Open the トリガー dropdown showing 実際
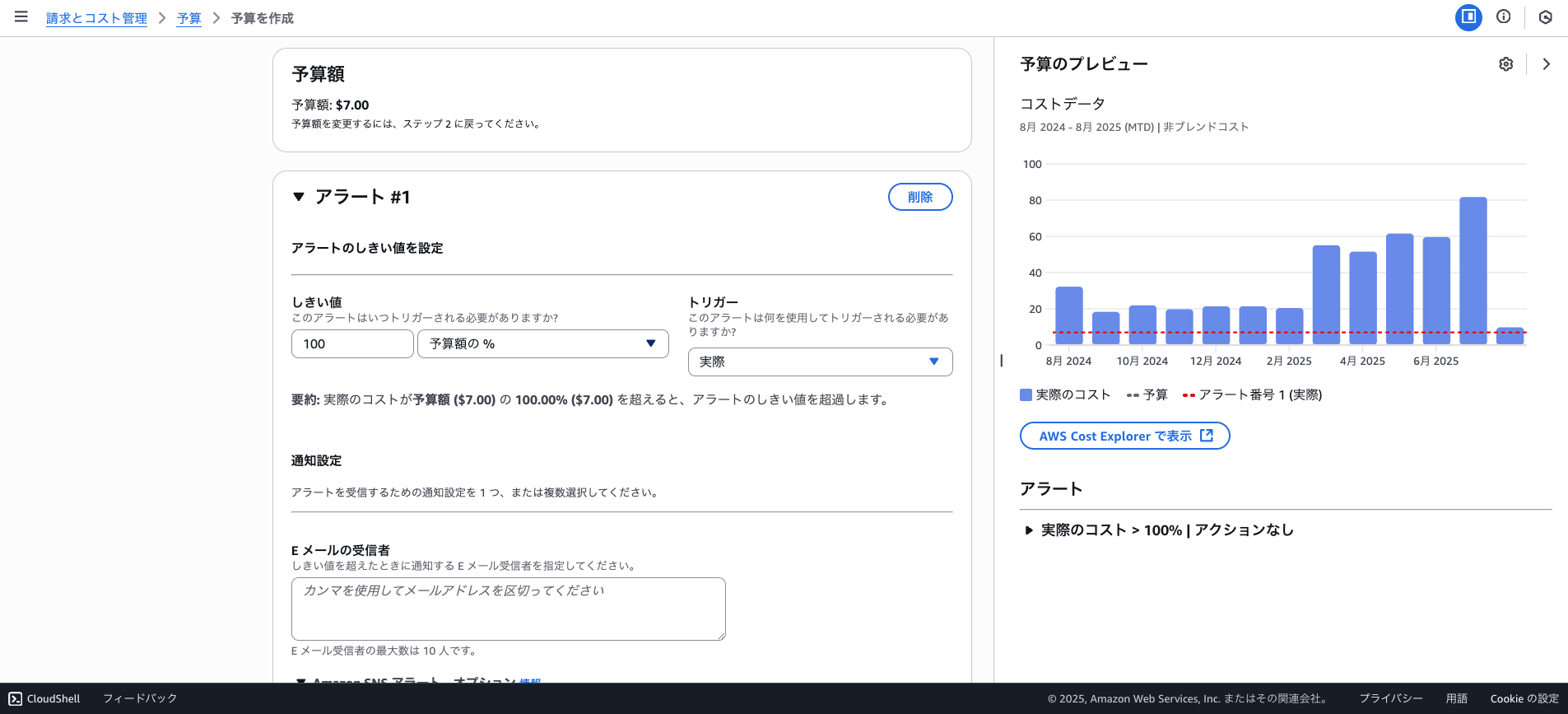1568x714 pixels. (x=821, y=362)
